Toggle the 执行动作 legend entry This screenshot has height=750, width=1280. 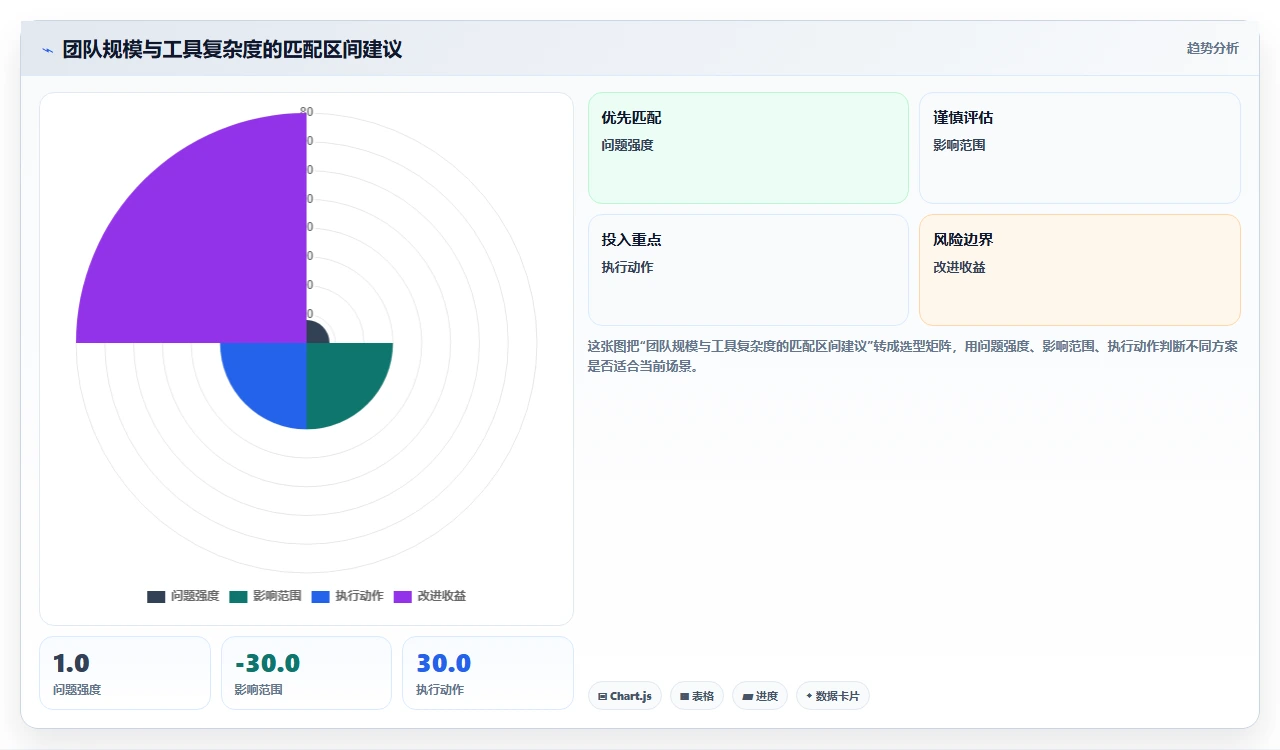click(347, 596)
